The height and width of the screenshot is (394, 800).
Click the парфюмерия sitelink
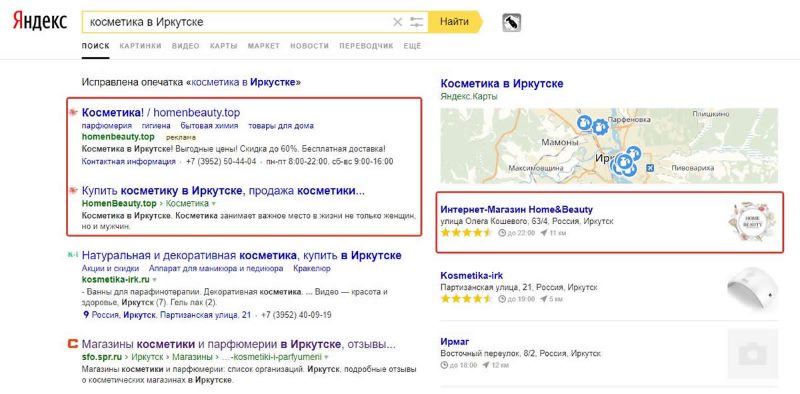(107, 126)
